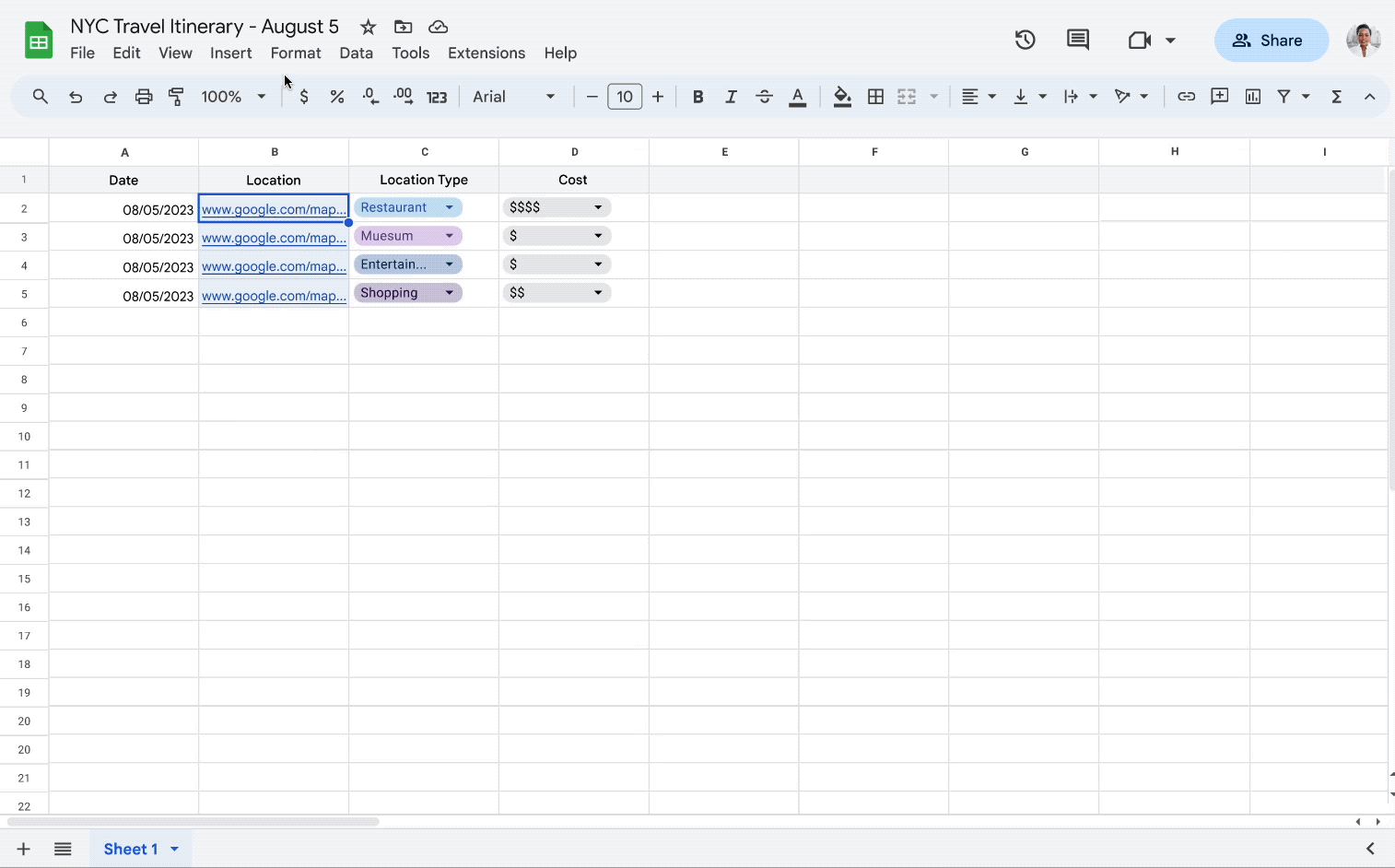Image resolution: width=1395 pixels, height=868 pixels.
Task: Insert a chart
Action: (1253, 97)
